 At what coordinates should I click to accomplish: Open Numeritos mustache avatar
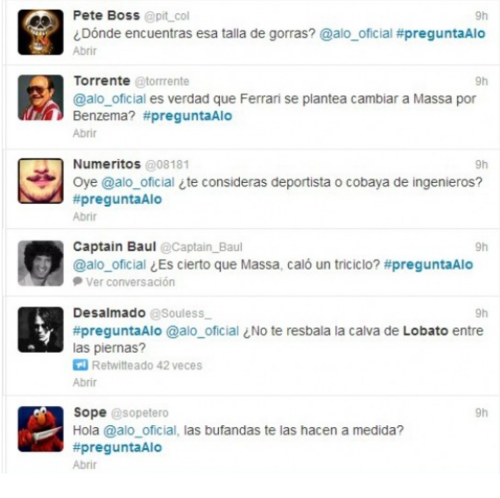pos(41,181)
